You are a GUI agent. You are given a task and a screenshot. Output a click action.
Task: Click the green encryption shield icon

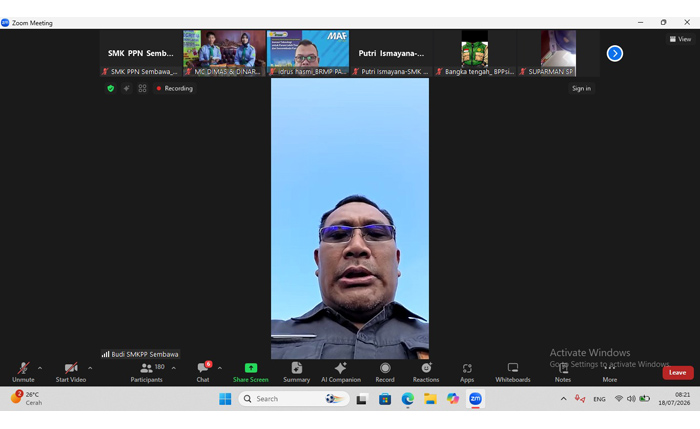point(111,88)
